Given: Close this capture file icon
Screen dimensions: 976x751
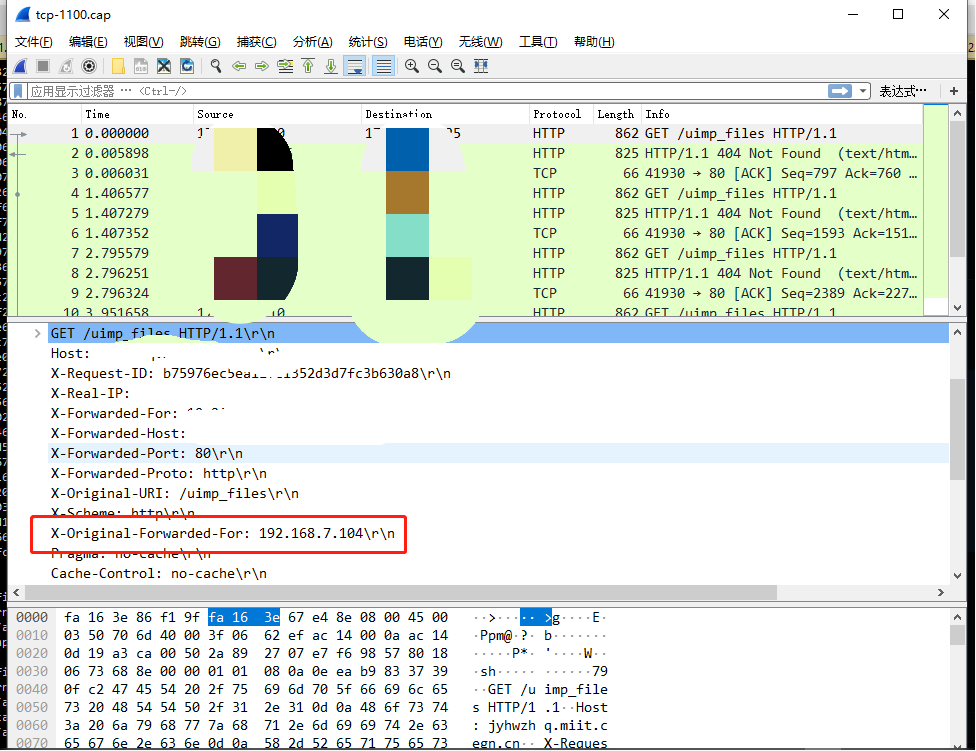Looking at the screenshot, I should (164, 66).
